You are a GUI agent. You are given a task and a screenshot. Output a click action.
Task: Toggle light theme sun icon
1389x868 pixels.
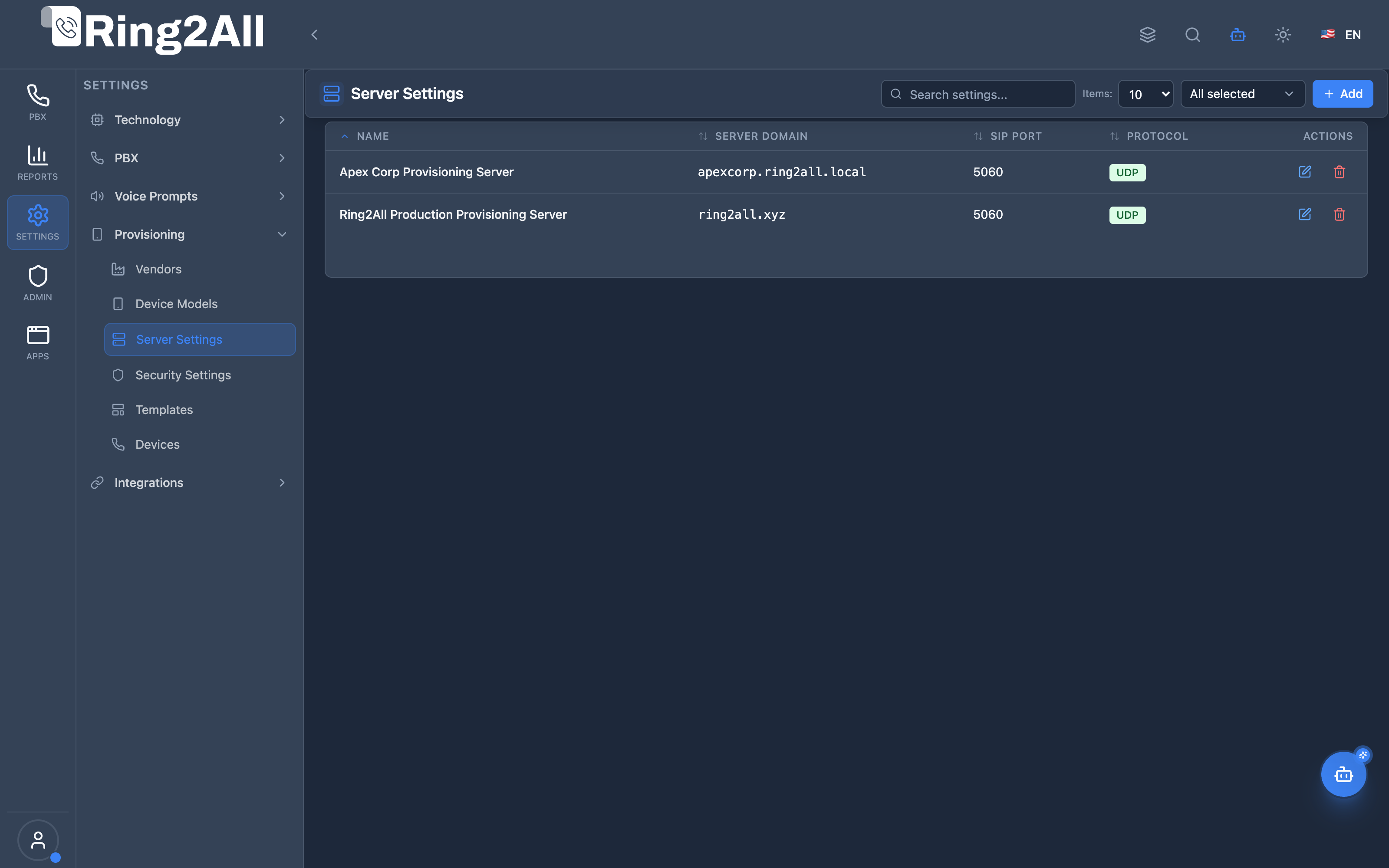pos(1283,34)
